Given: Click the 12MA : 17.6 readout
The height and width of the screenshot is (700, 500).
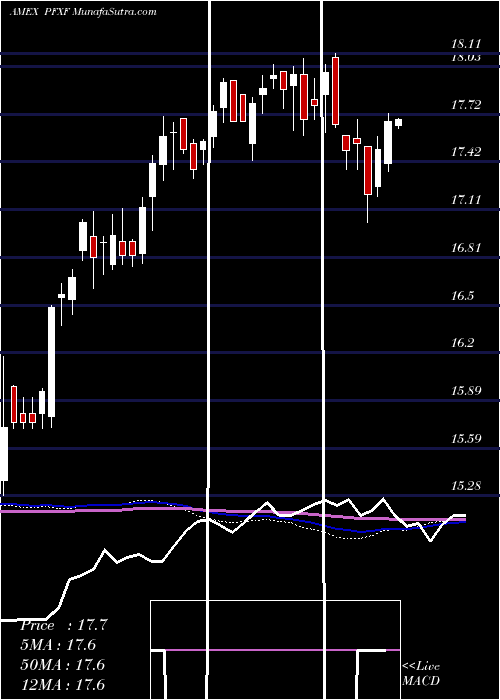Looking at the screenshot, I should [62, 684].
